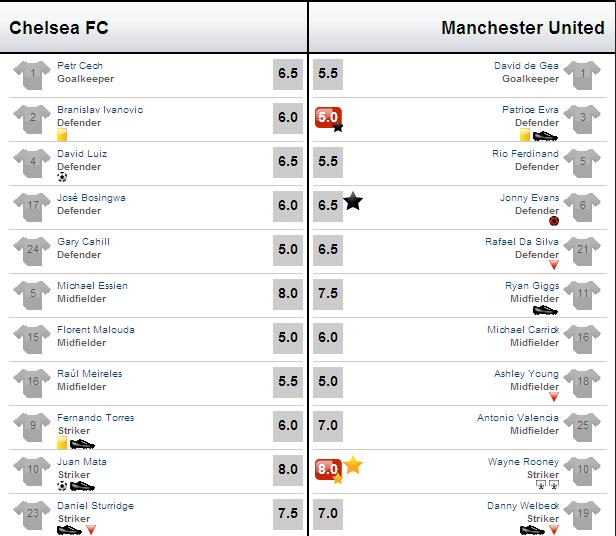Click Danny Welbeck's number 19 shirt icon
616x536 pixels.
click(x=582, y=515)
